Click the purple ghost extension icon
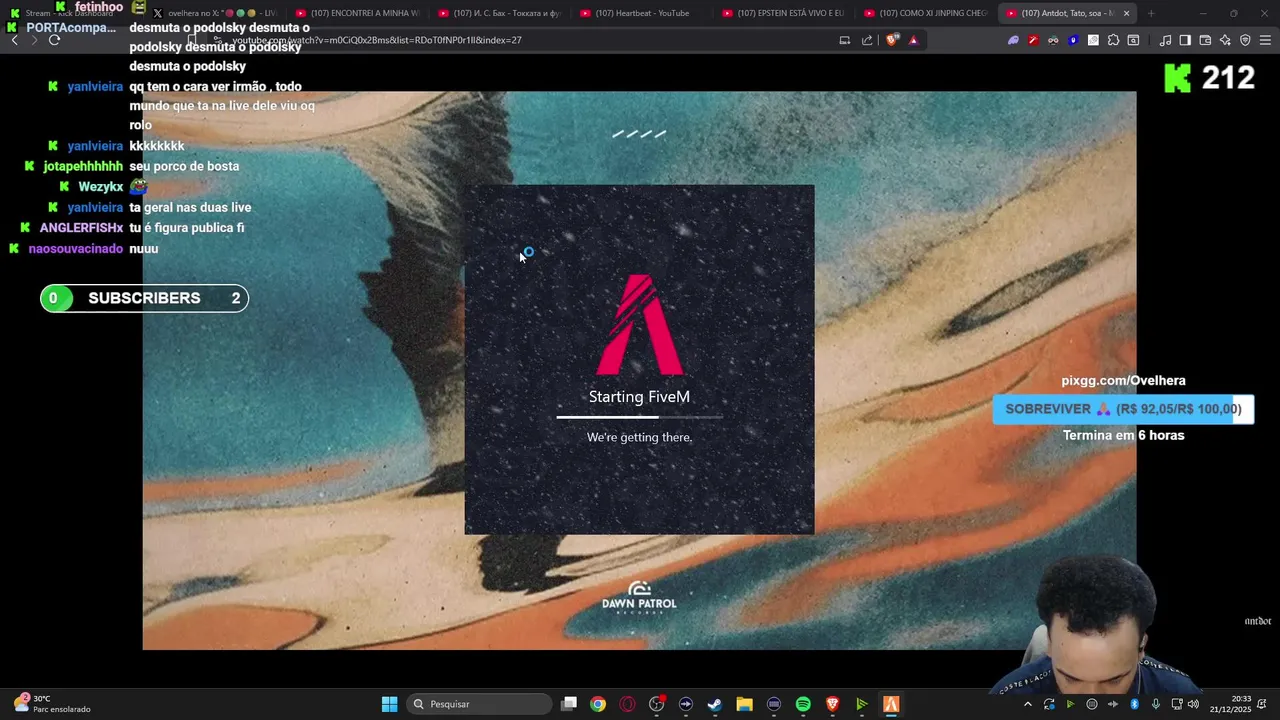 pos(1013,40)
